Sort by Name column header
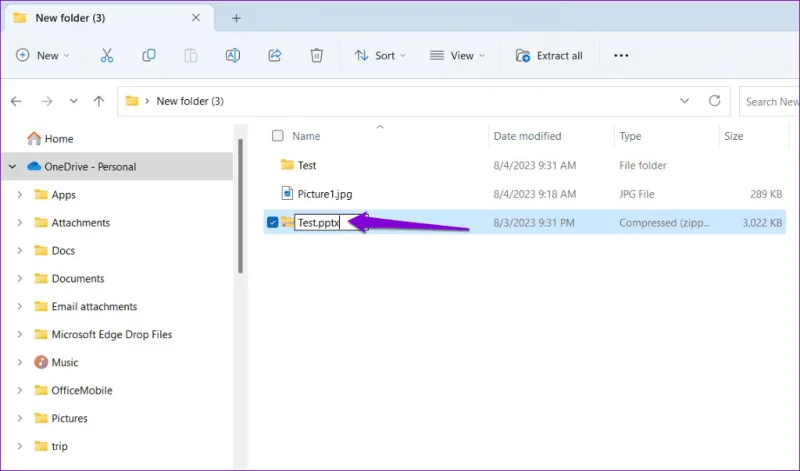Screen dimensions: 800x471 point(306,136)
